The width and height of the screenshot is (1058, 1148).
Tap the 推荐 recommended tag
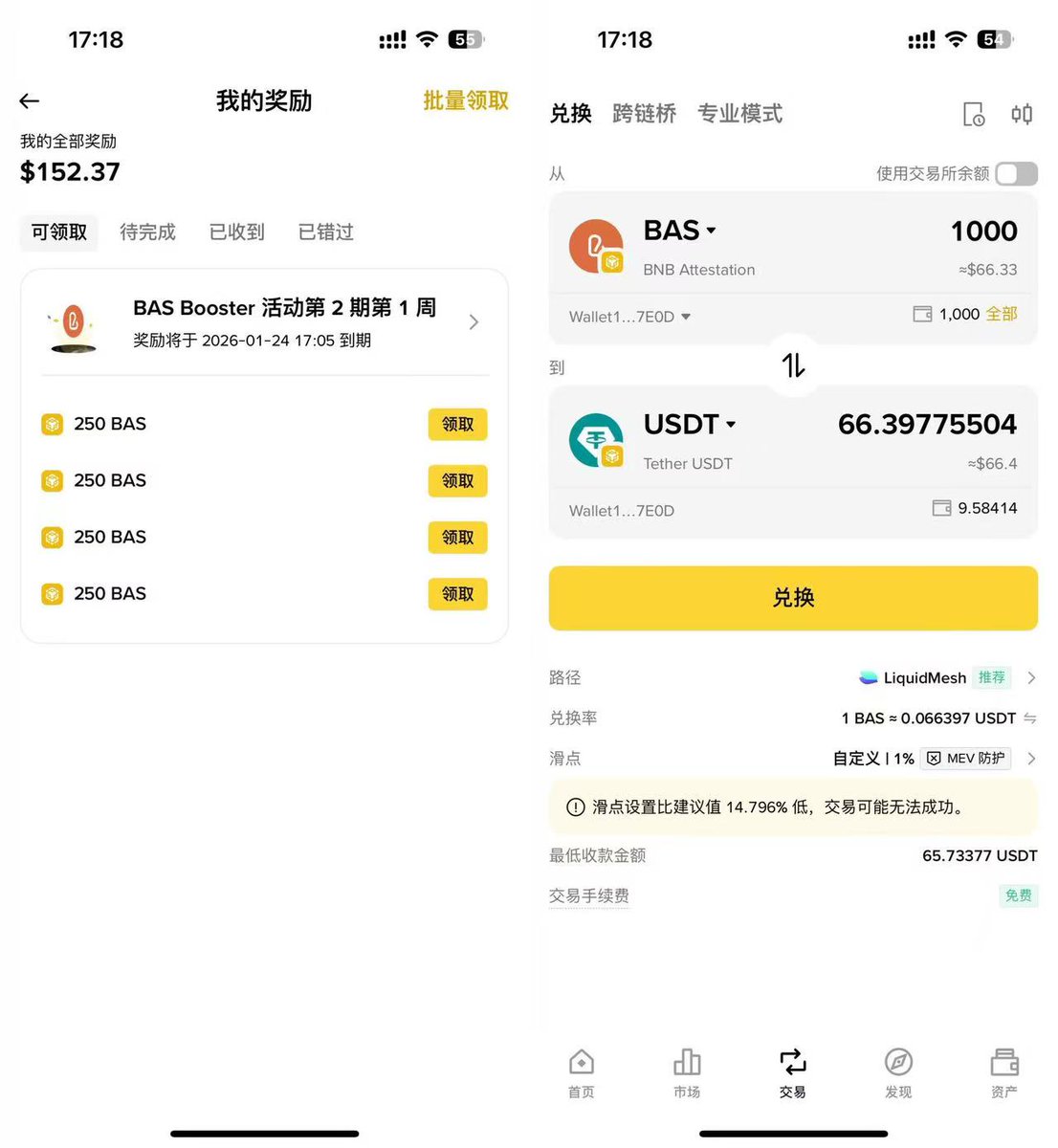click(x=992, y=677)
